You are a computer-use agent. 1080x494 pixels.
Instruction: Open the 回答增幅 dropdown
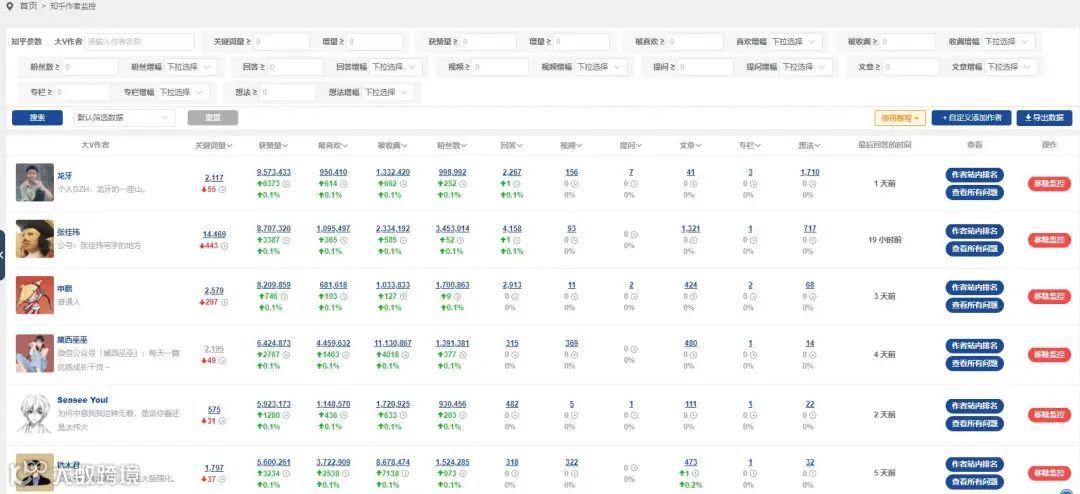pos(396,67)
